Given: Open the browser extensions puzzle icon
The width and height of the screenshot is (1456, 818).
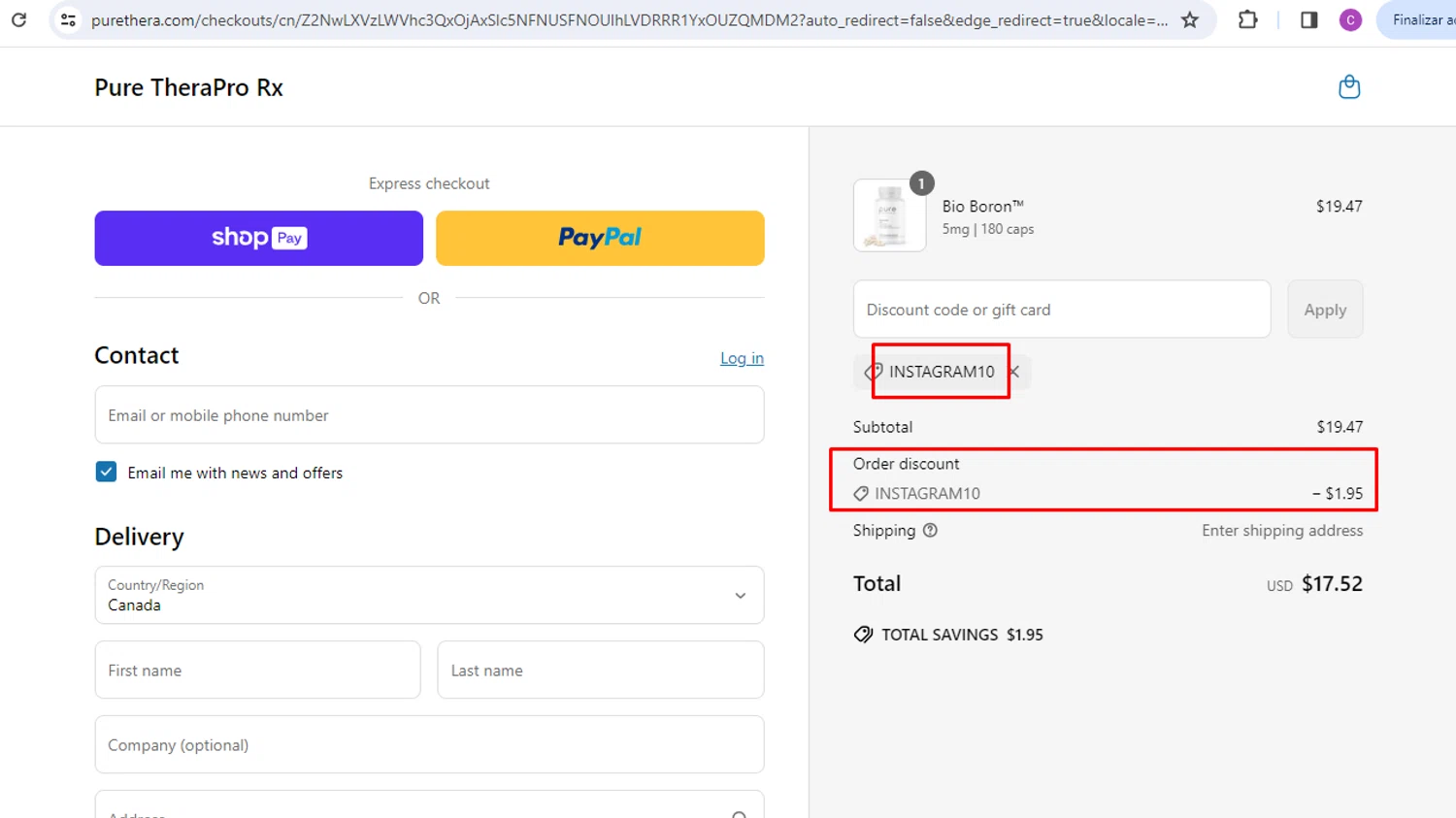Looking at the screenshot, I should click(1247, 19).
